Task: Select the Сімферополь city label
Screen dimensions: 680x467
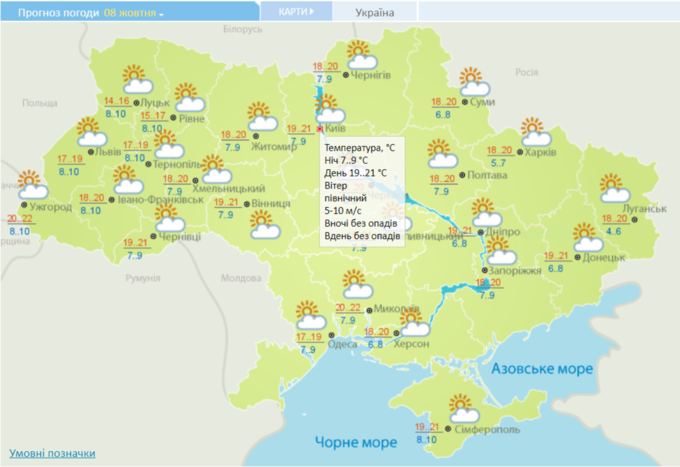Action: click(487, 430)
